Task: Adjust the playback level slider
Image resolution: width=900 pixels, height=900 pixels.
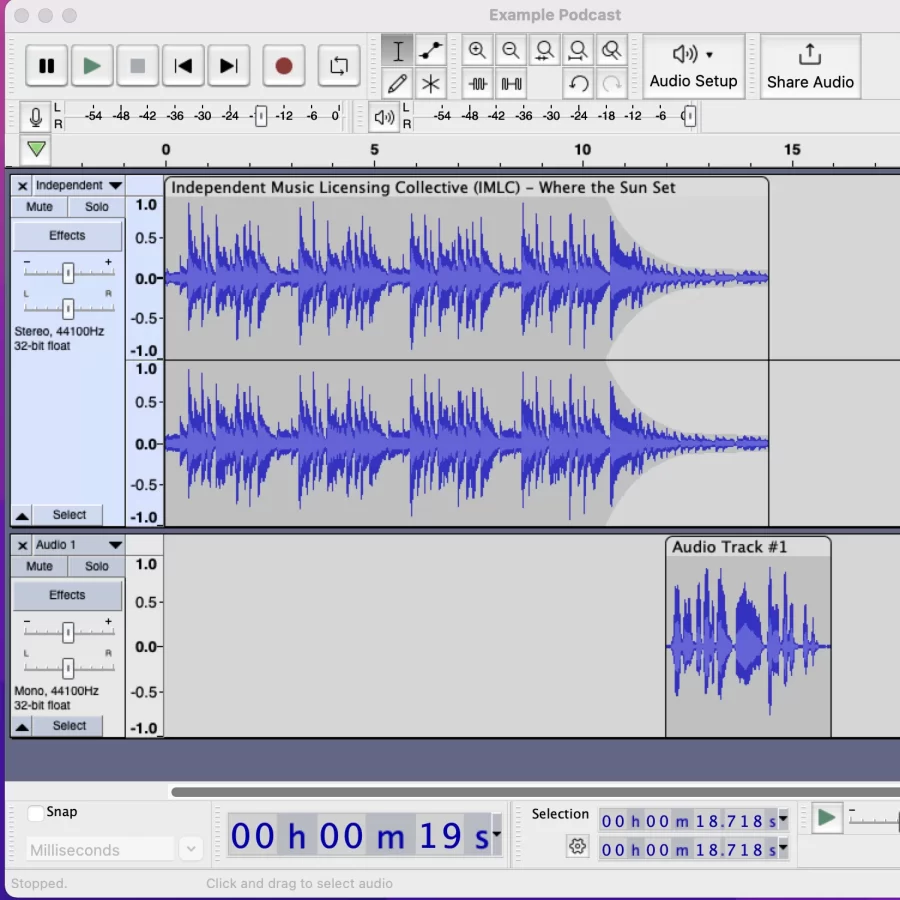Action: pyautogui.click(x=689, y=117)
